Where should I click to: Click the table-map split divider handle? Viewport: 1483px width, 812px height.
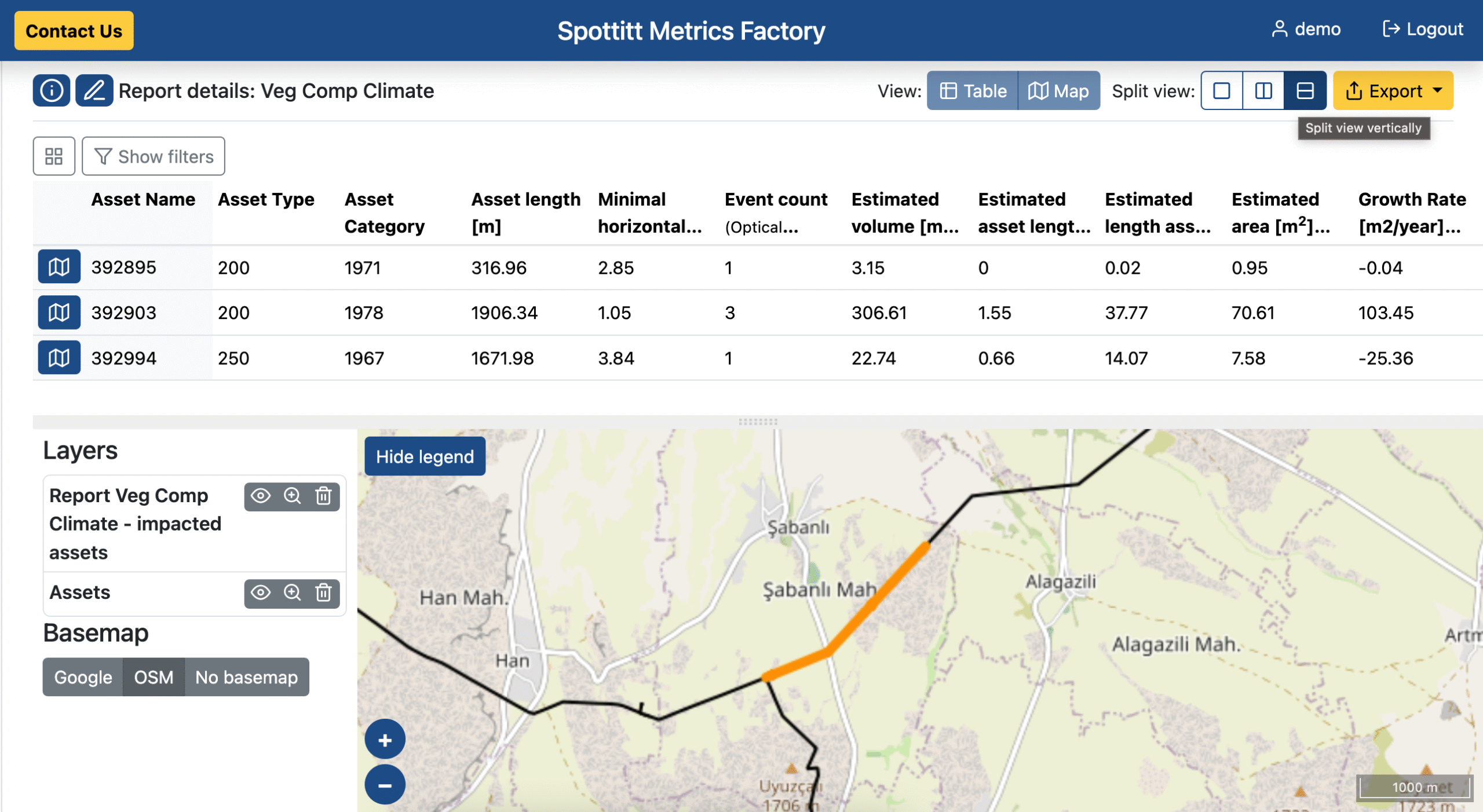[x=758, y=422]
